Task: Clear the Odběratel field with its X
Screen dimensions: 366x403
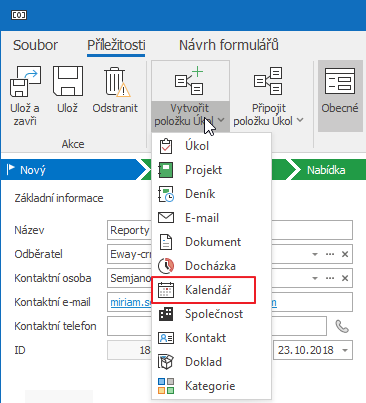Action: click(345, 254)
